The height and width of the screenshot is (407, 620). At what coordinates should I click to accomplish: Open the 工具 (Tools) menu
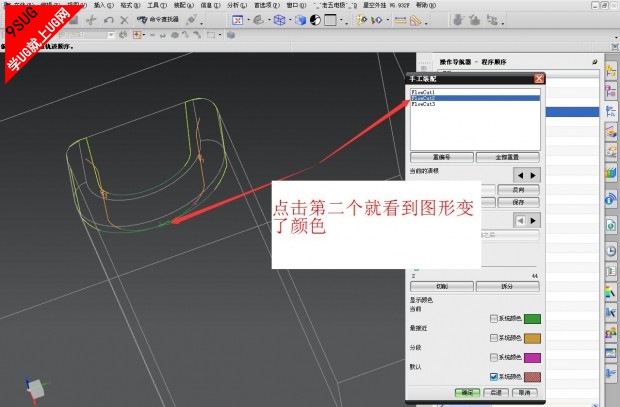coord(157,6)
